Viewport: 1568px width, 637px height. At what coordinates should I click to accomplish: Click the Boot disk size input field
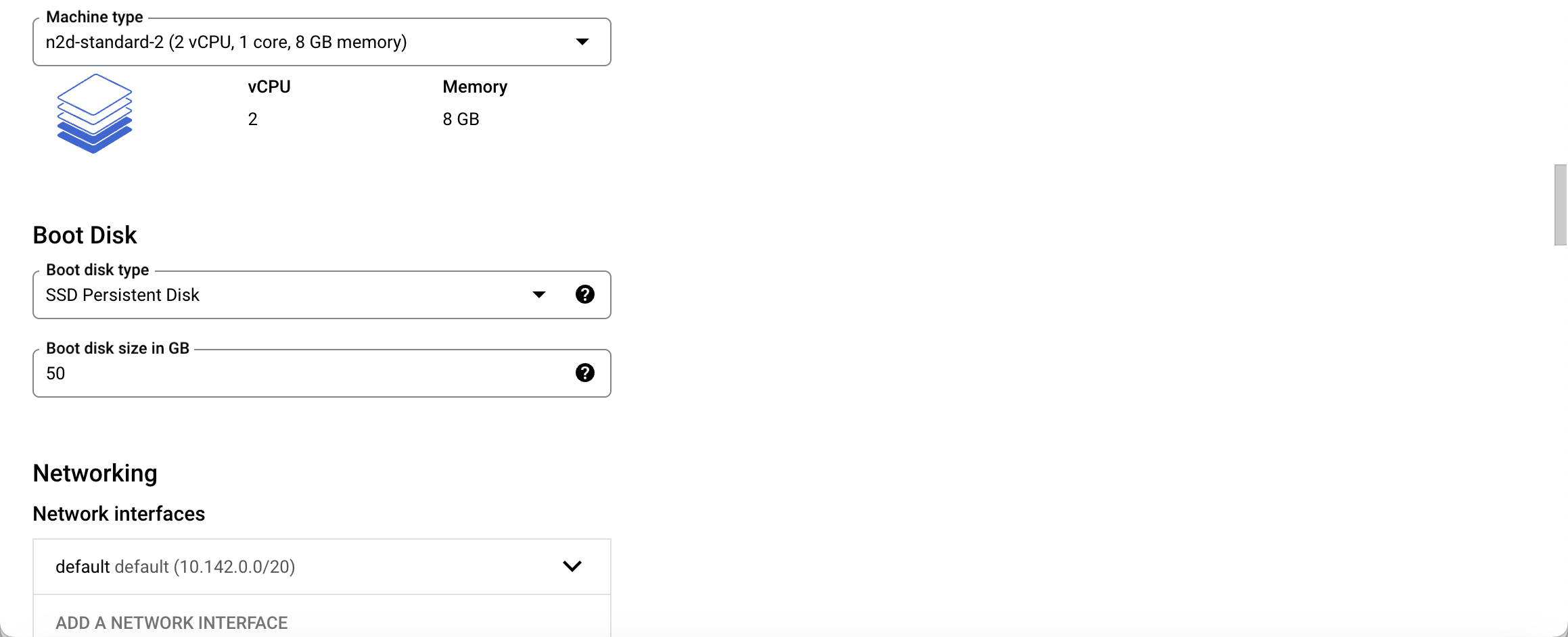pos(321,373)
